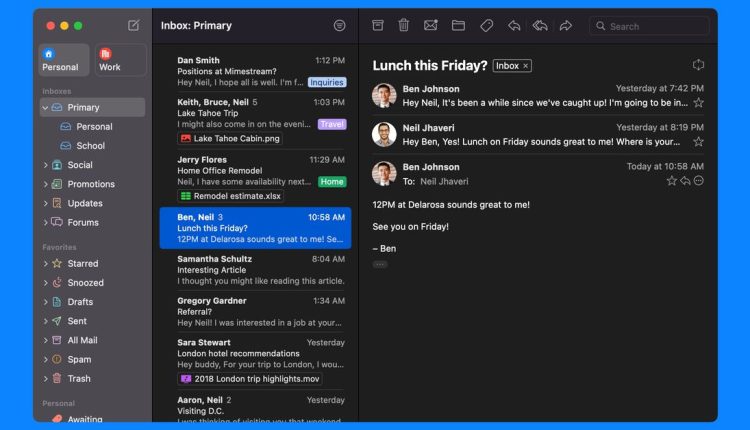Remove the Inbox label from conversation
This screenshot has width=750, height=430.
[x=526, y=66]
